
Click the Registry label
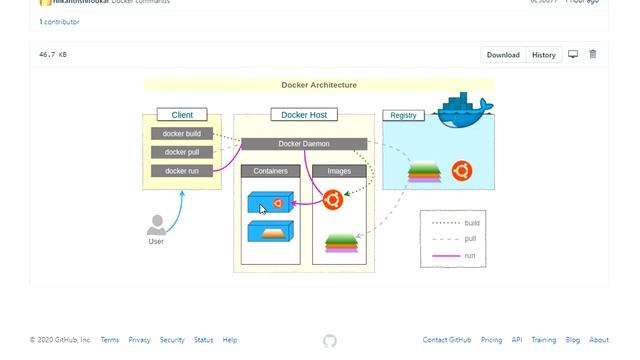point(403,116)
